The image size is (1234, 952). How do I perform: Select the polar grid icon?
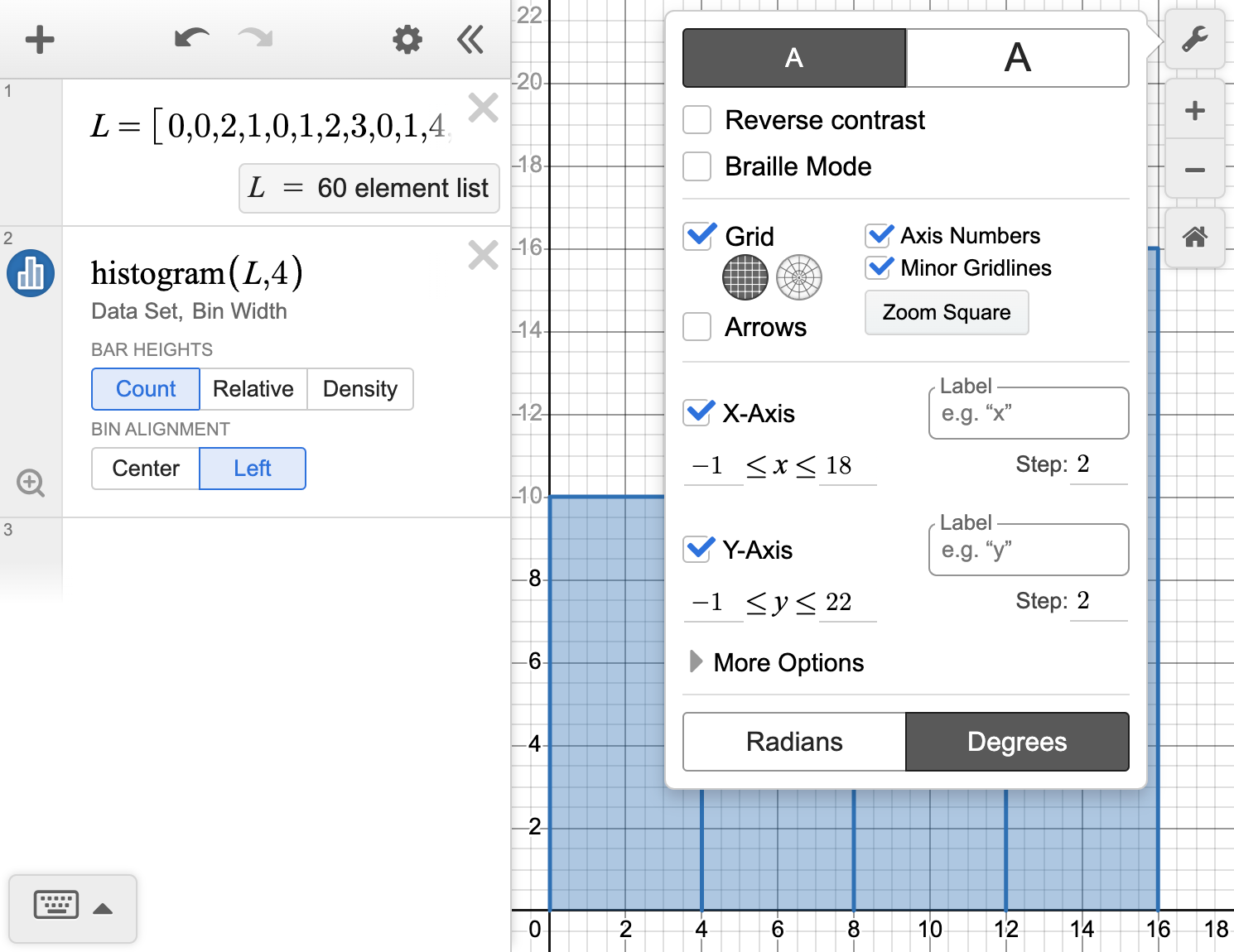click(799, 277)
